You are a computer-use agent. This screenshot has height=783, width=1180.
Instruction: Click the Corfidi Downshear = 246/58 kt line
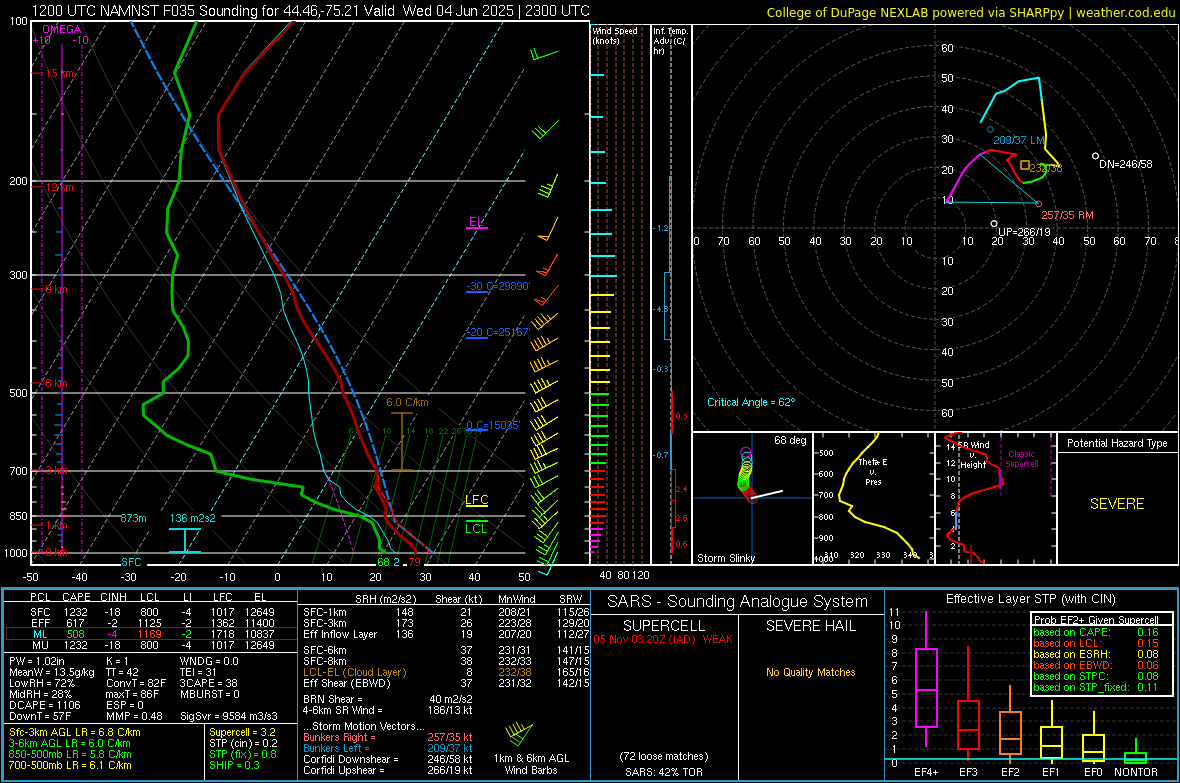point(388,760)
